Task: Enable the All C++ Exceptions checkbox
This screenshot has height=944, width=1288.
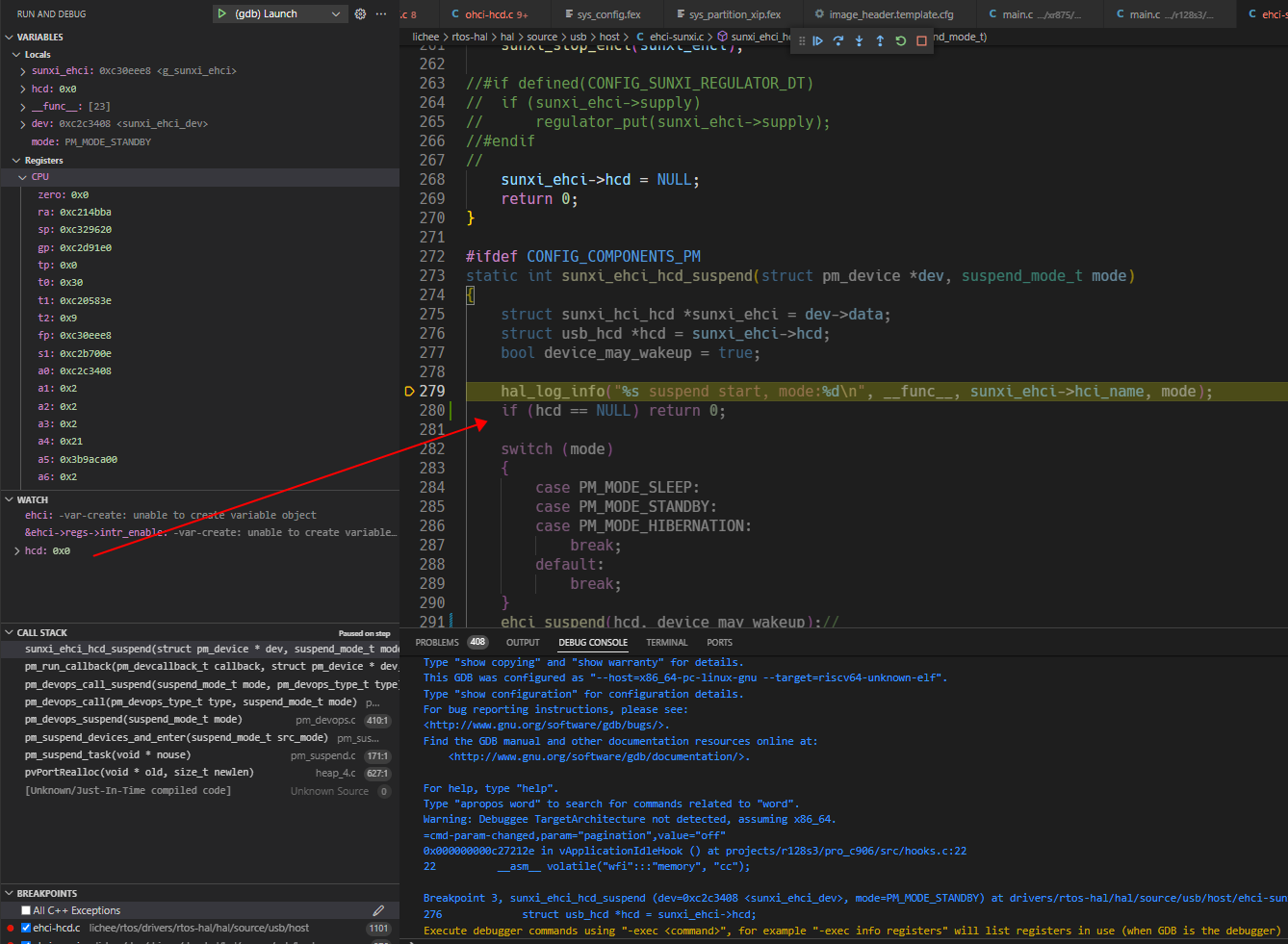Action: 26,910
